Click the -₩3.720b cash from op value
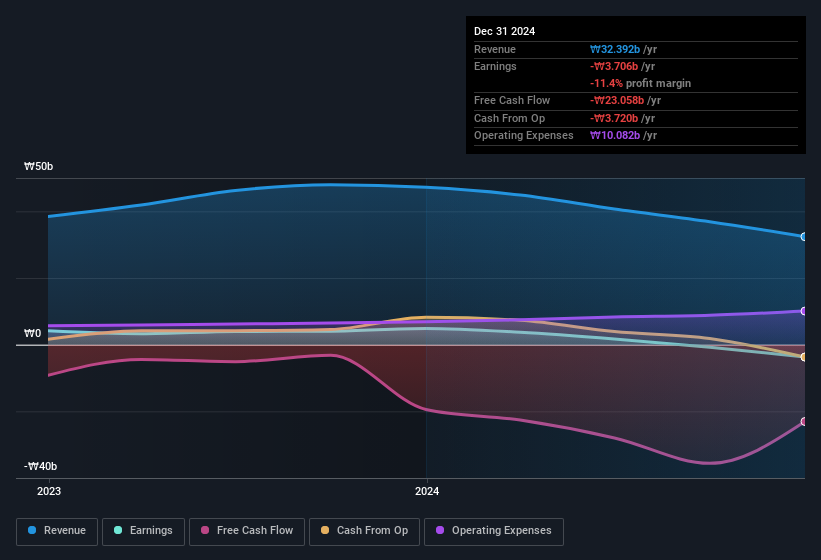The image size is (821, 560). click(x=614, y=118)
